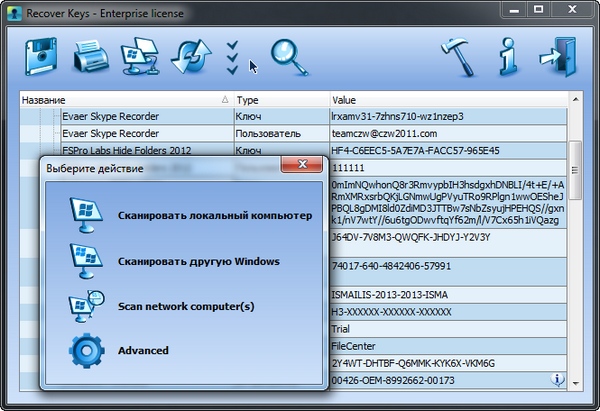The image size is (600, 411).
Task: Close the Recover Keys main window
Action: [572, 10]
